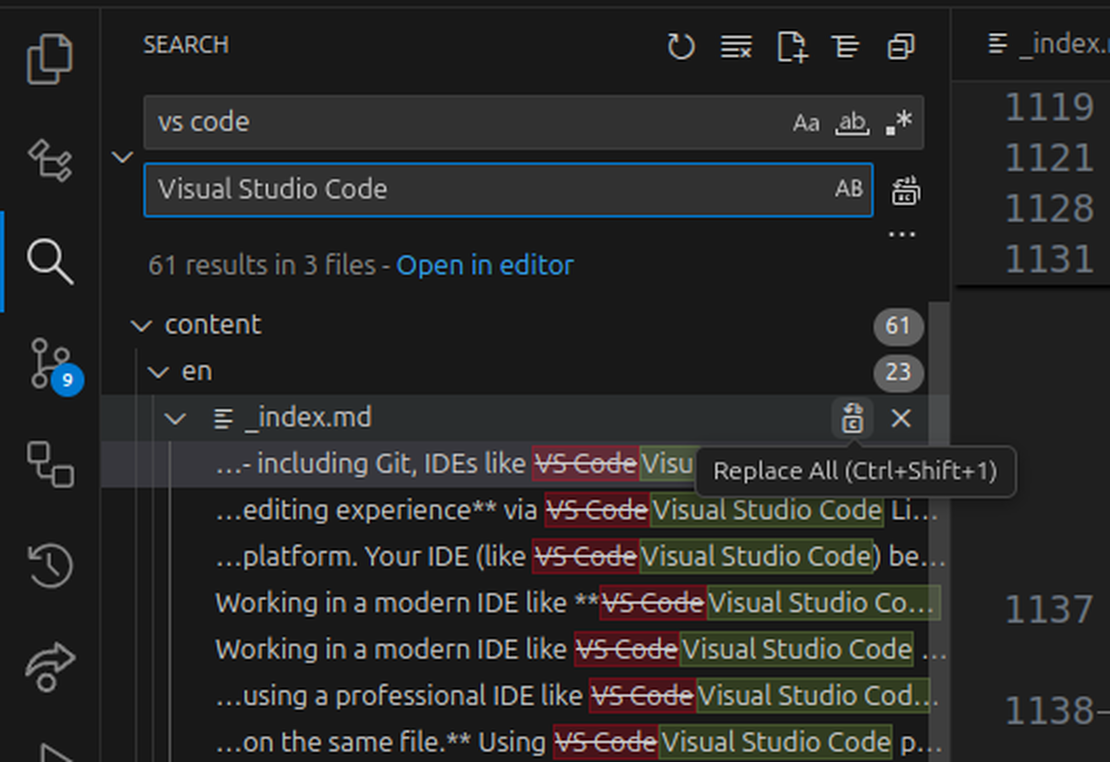Screen dimensions: 1110x762
Task: Refresh the search results
Action: [681, 47]
